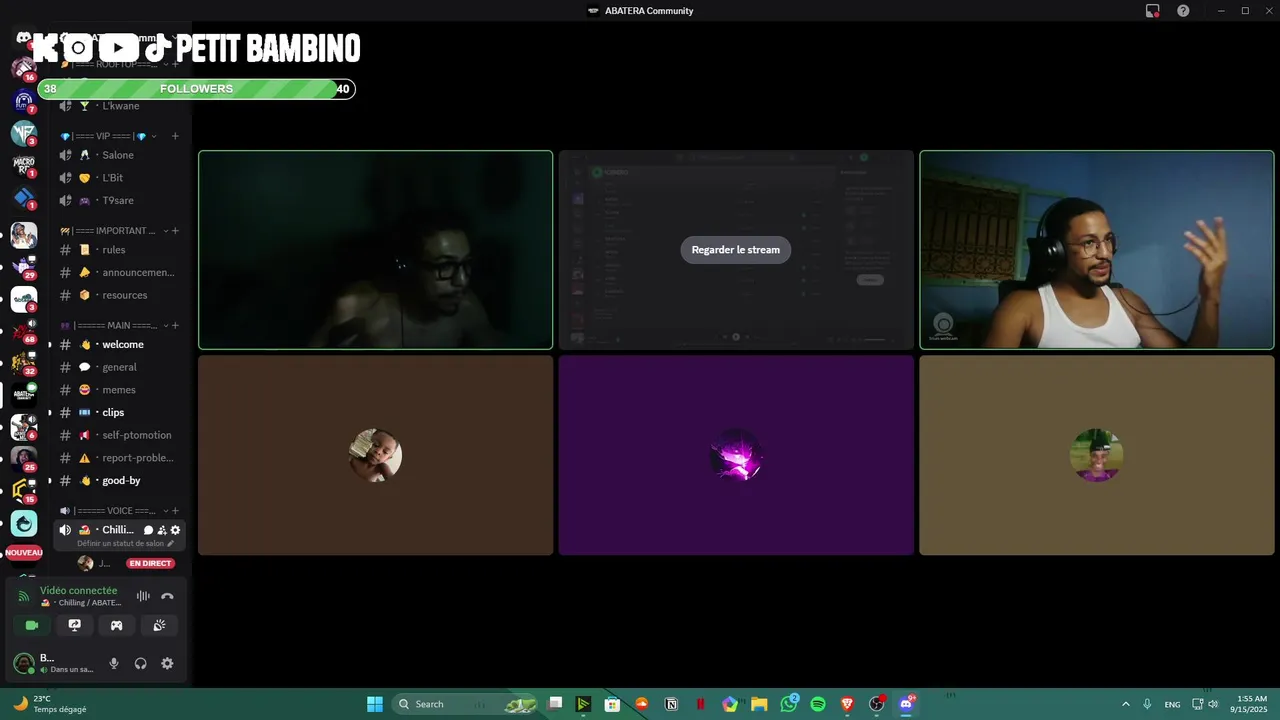Show hidden system tray icons chevron

pos(1126,704)
